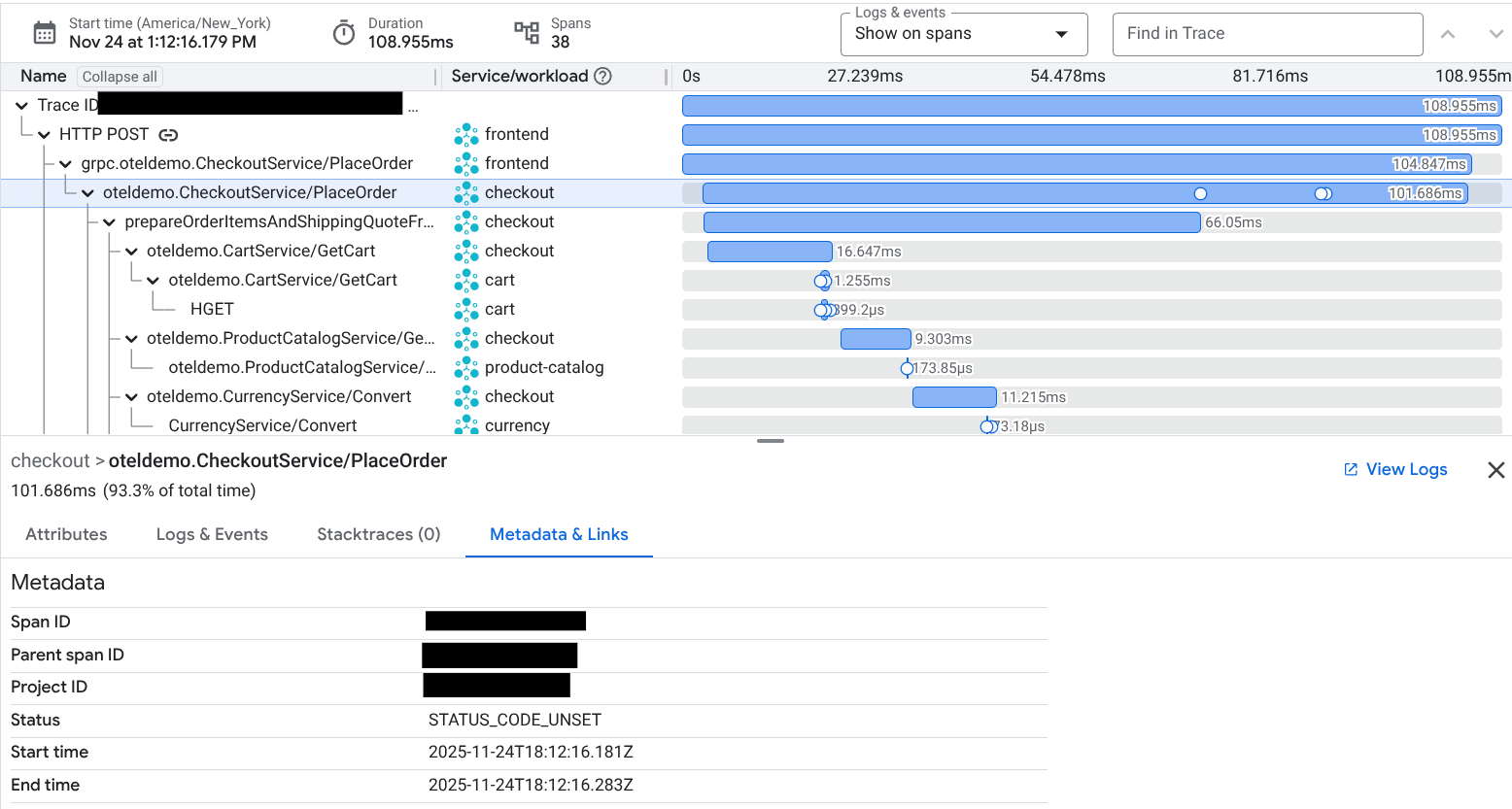Switch to the Attributes tab

click(66, 534)
